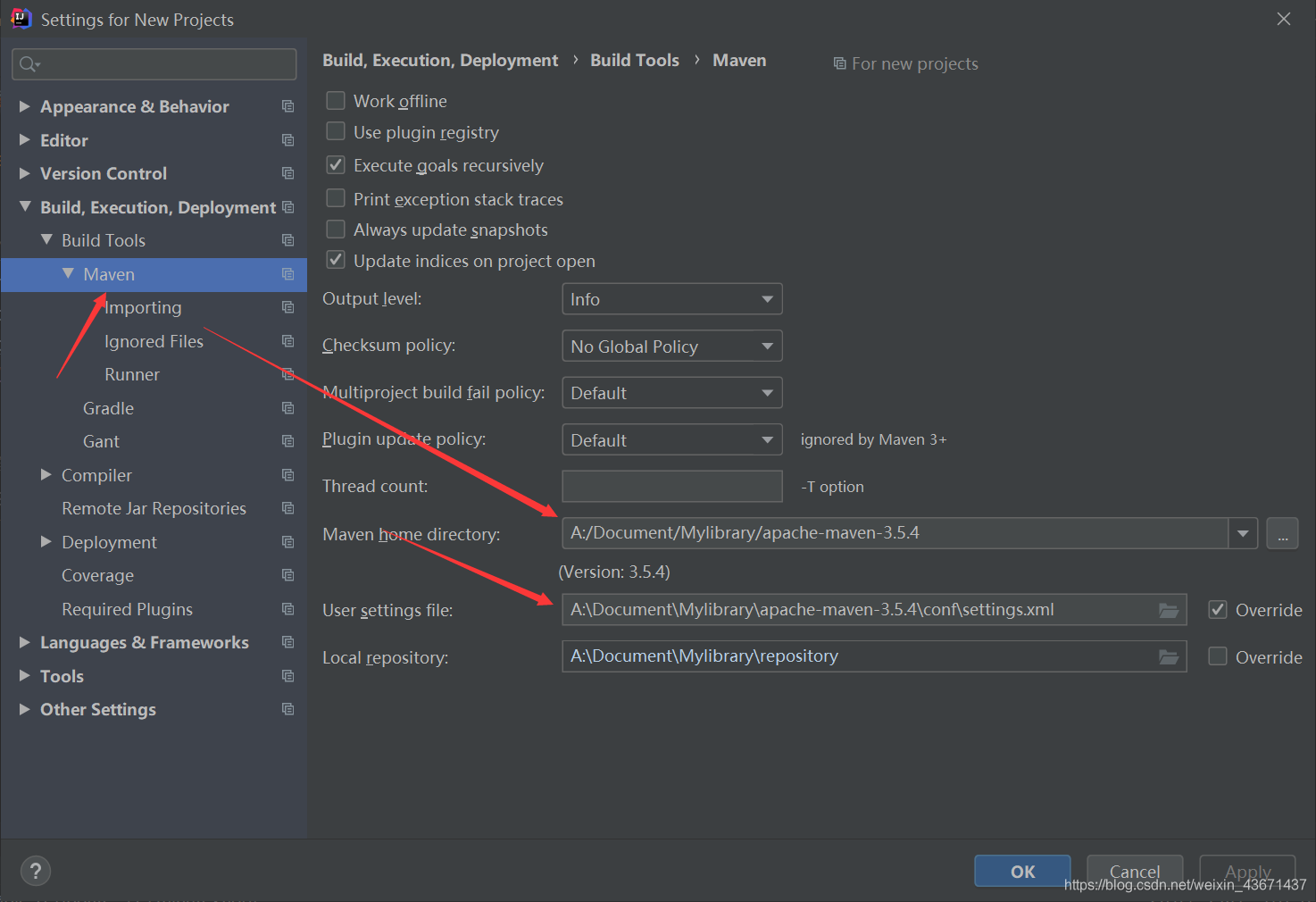Select Ignored Files settings page
Image resolution: width=1316 pixels, height=902 pixels.
tap(154, 341)
